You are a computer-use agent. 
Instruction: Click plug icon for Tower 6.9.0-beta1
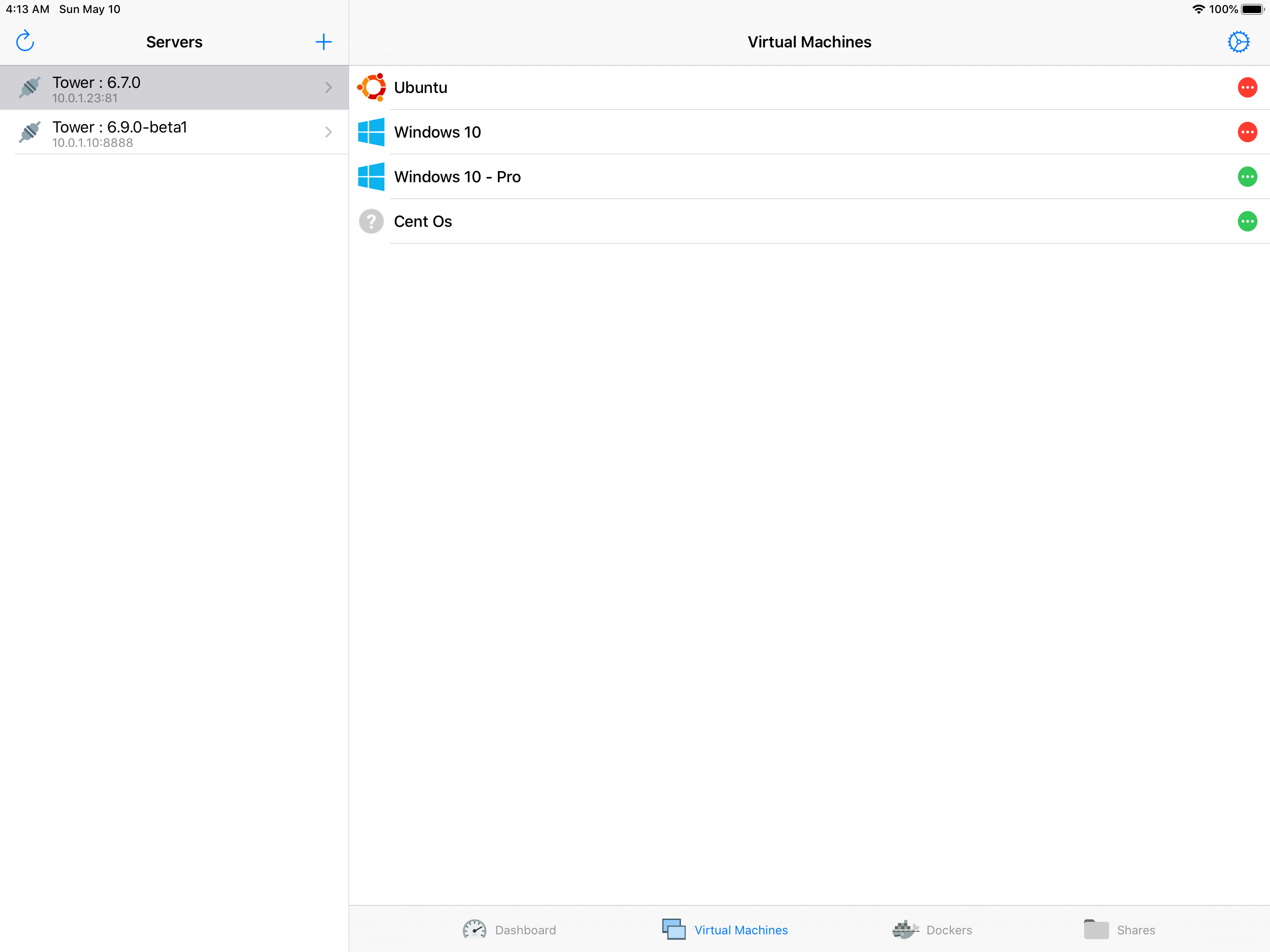pyautogui.click(x=30, y=132)
